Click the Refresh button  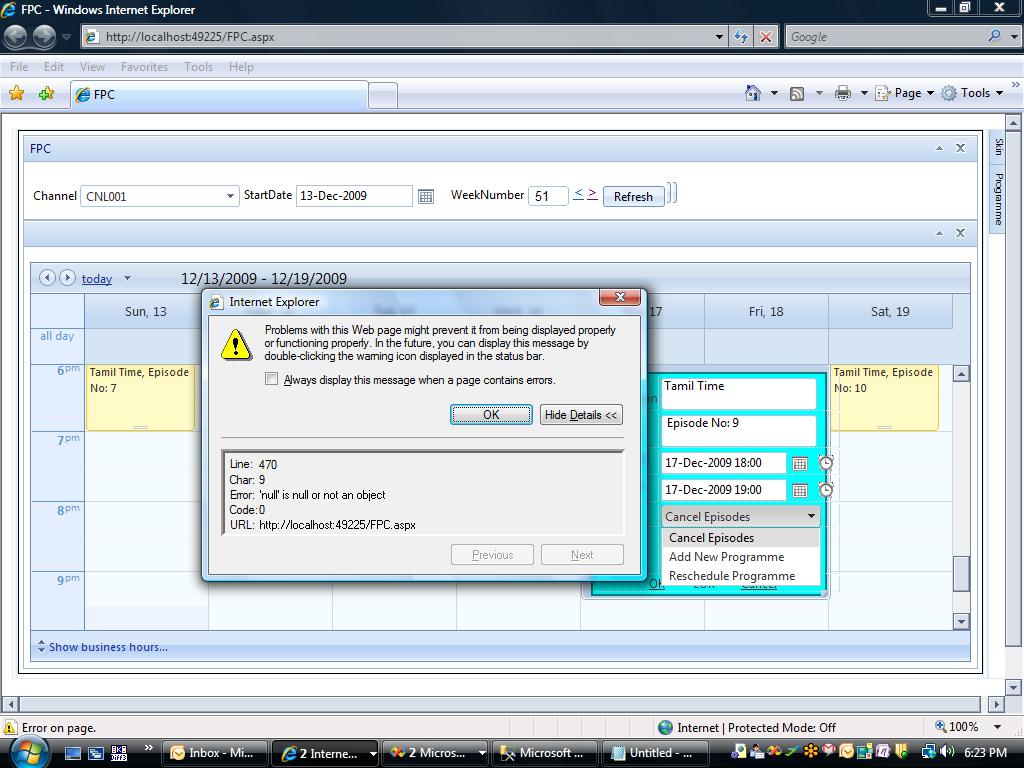click(x=633, y=197)
